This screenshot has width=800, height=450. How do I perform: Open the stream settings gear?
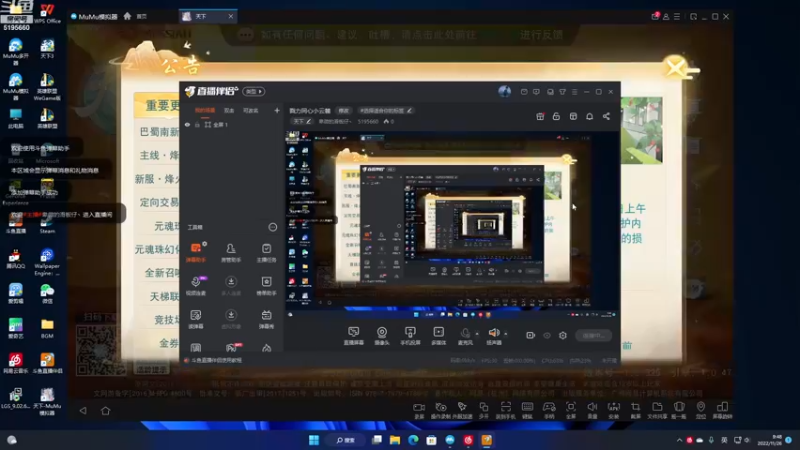coord(563,335)
